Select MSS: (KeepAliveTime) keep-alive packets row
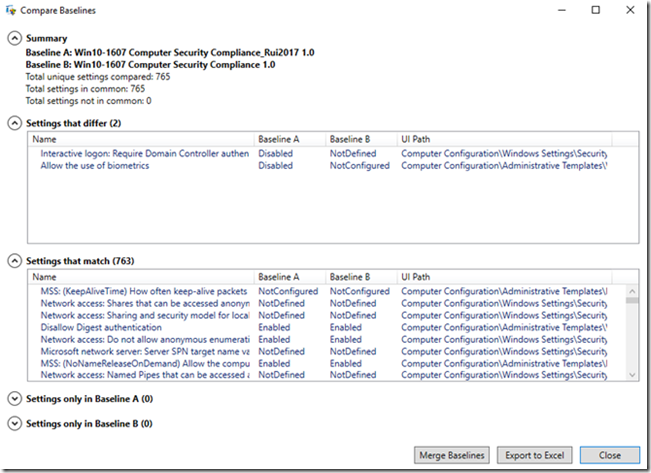This screenshot has width=651, height=473. (x=327, y=291)
